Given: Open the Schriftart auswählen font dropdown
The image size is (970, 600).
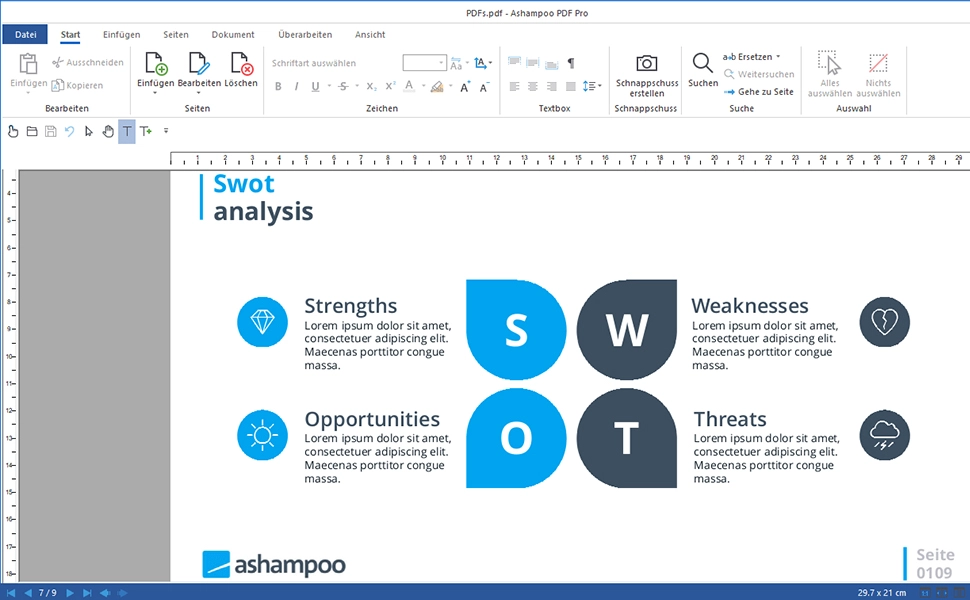Looking at the screenshot, I should (315, 62).
